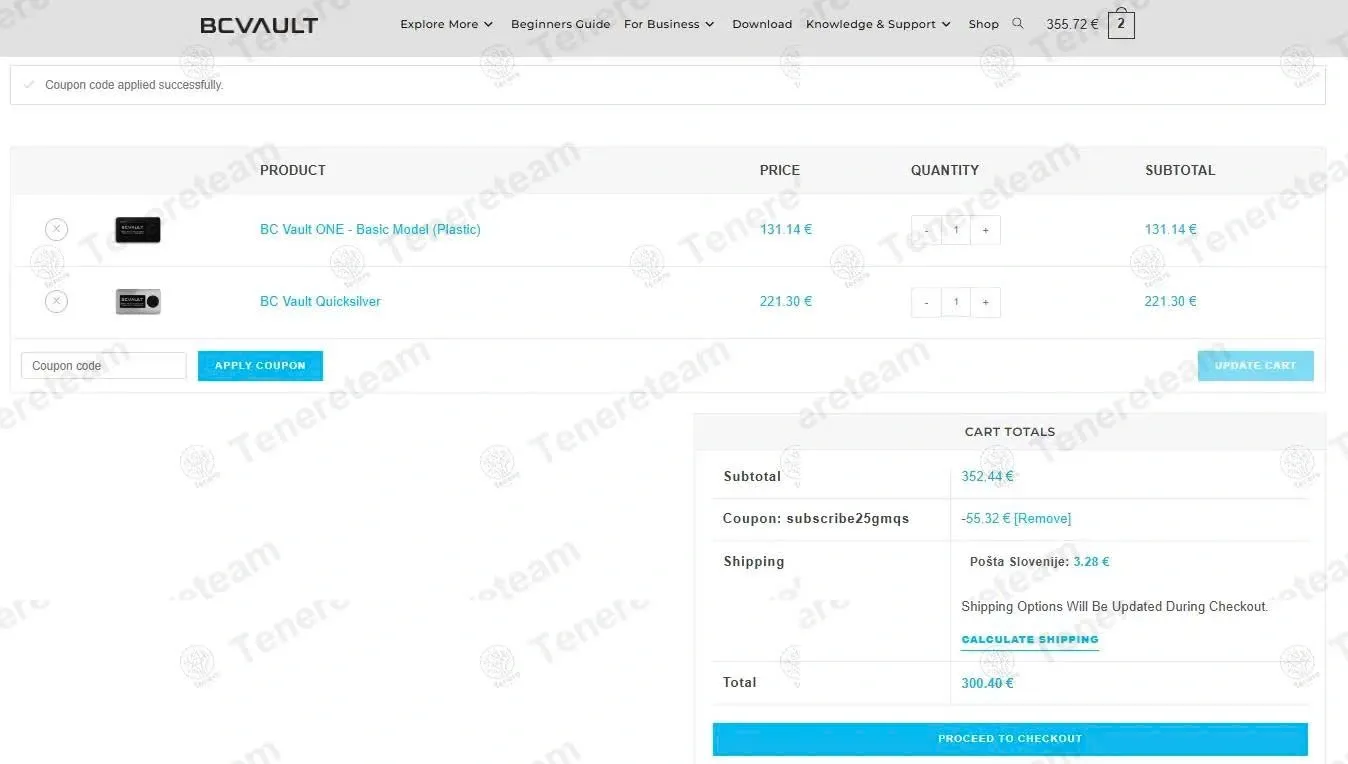Click the Pošta Slovenije 3.28 € shipping option
1348x764 pixels.
click(1039, 562)
